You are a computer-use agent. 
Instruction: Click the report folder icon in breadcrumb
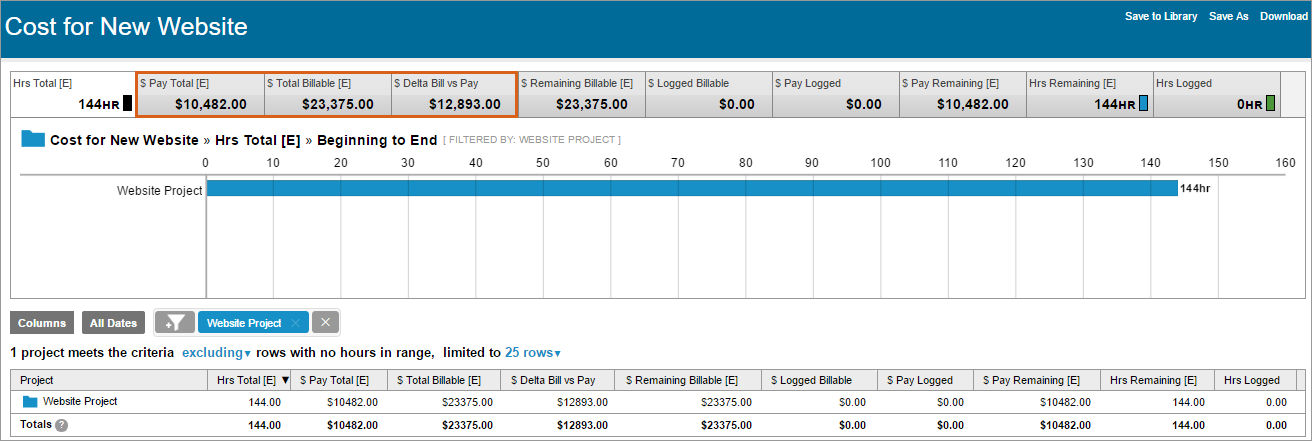click(33, 139)
